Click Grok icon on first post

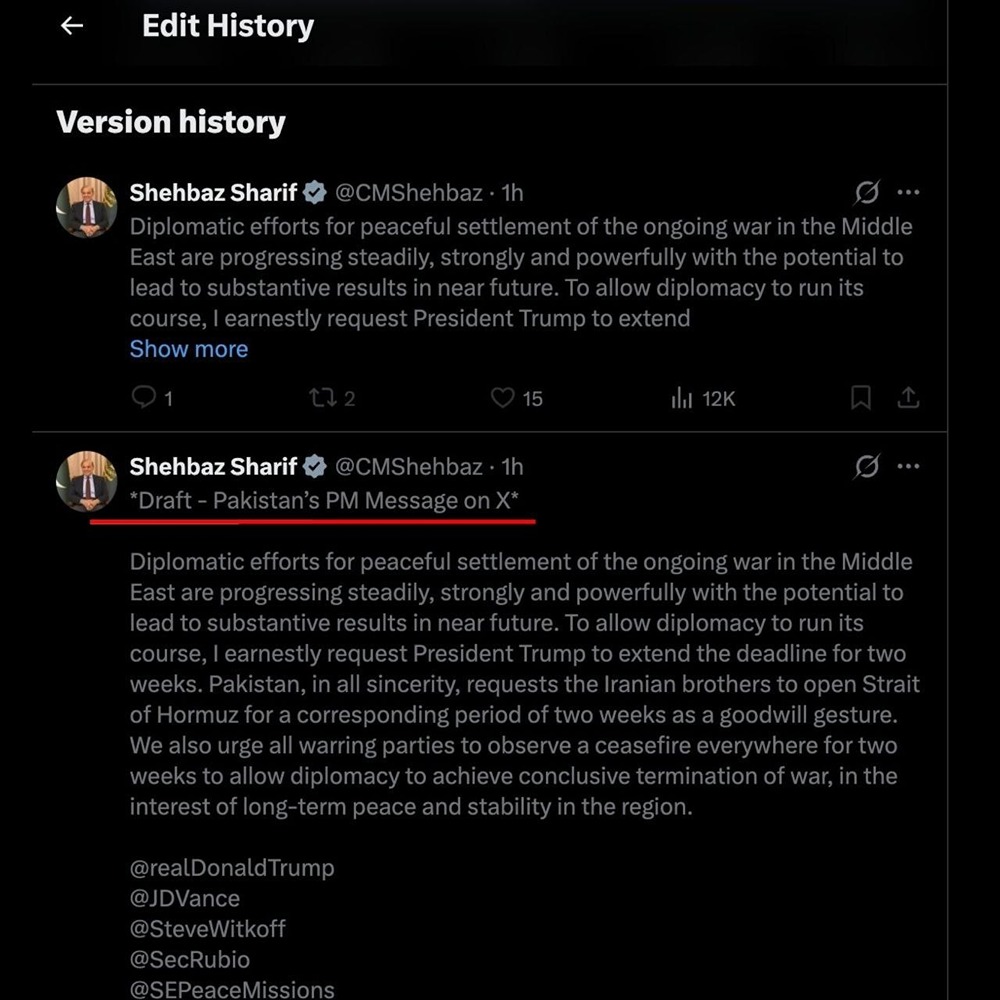[867, 191]
